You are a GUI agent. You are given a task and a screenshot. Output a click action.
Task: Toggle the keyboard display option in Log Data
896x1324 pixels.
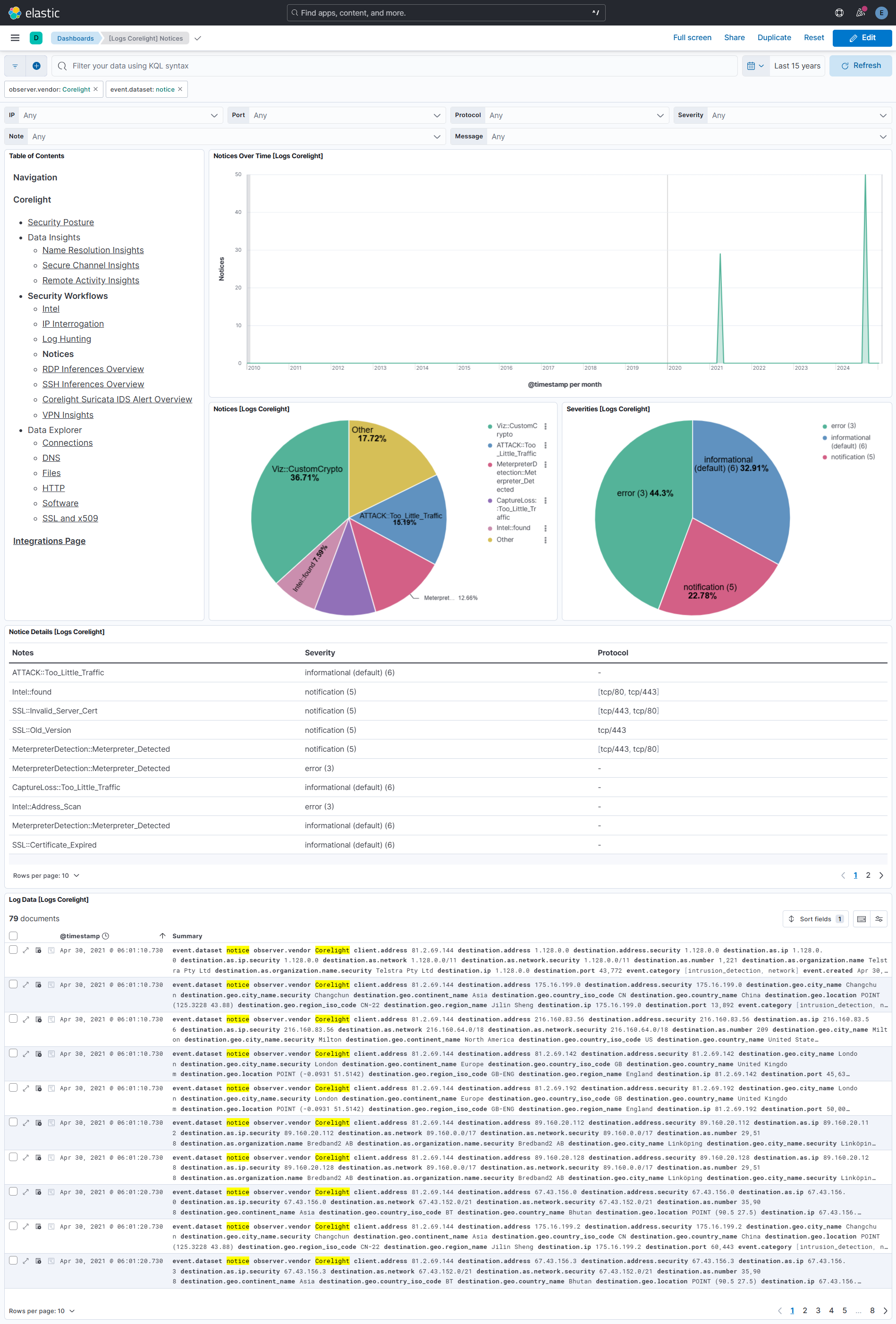[861, 918]
